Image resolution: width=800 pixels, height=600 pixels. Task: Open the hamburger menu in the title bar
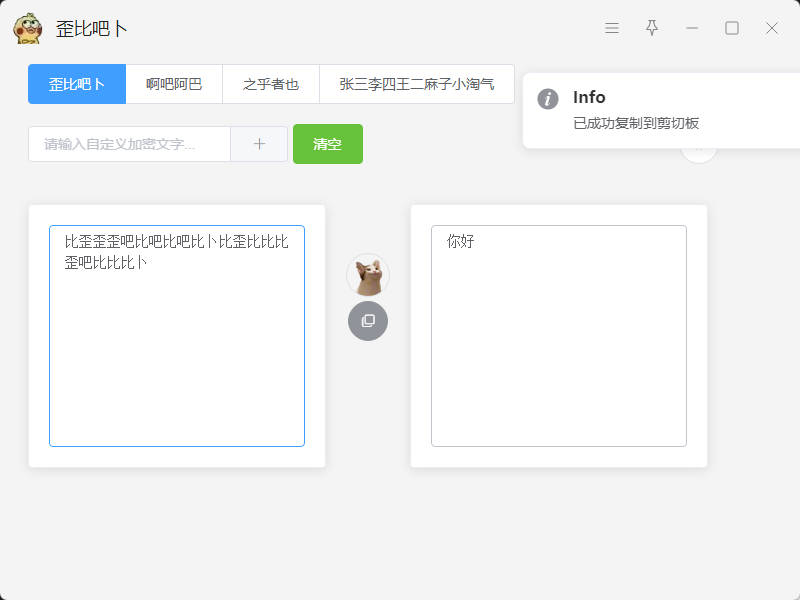[612, 28]
